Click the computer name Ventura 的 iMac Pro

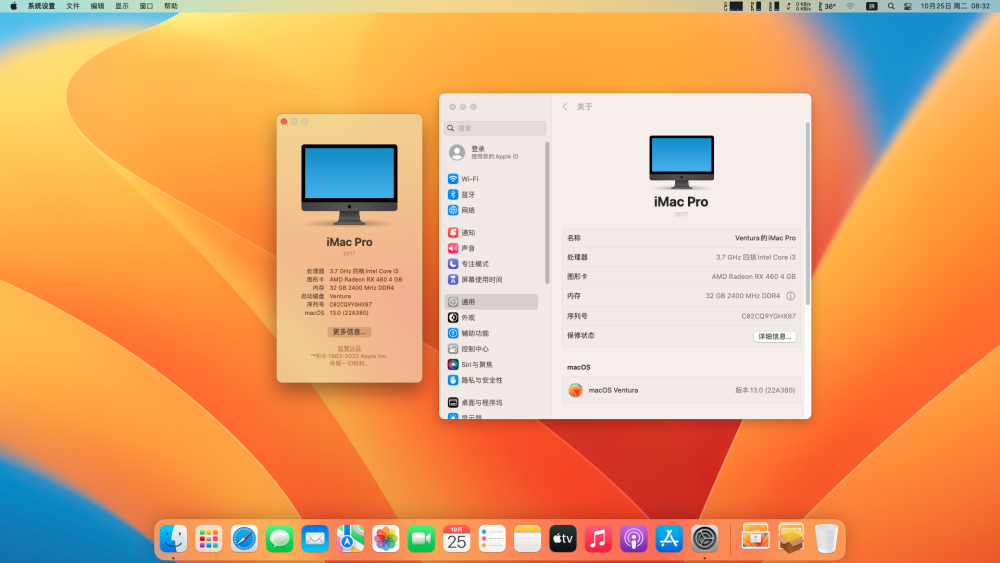765,238
